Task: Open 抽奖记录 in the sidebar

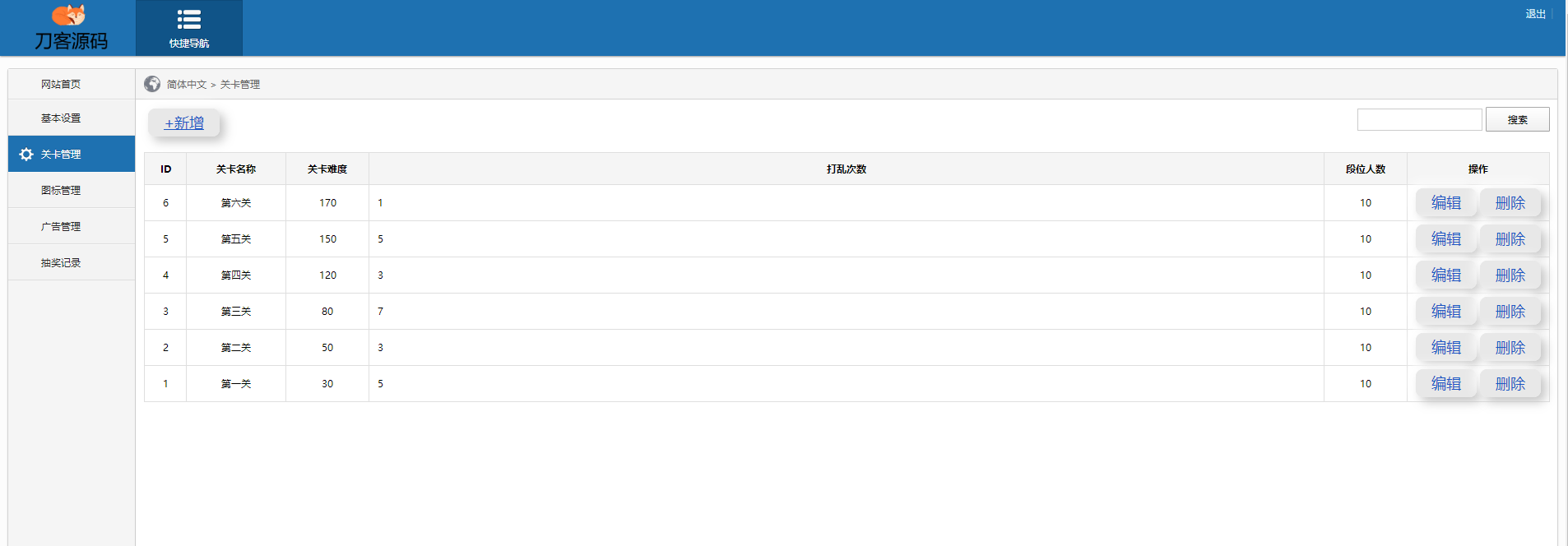Action: point(61,262)
